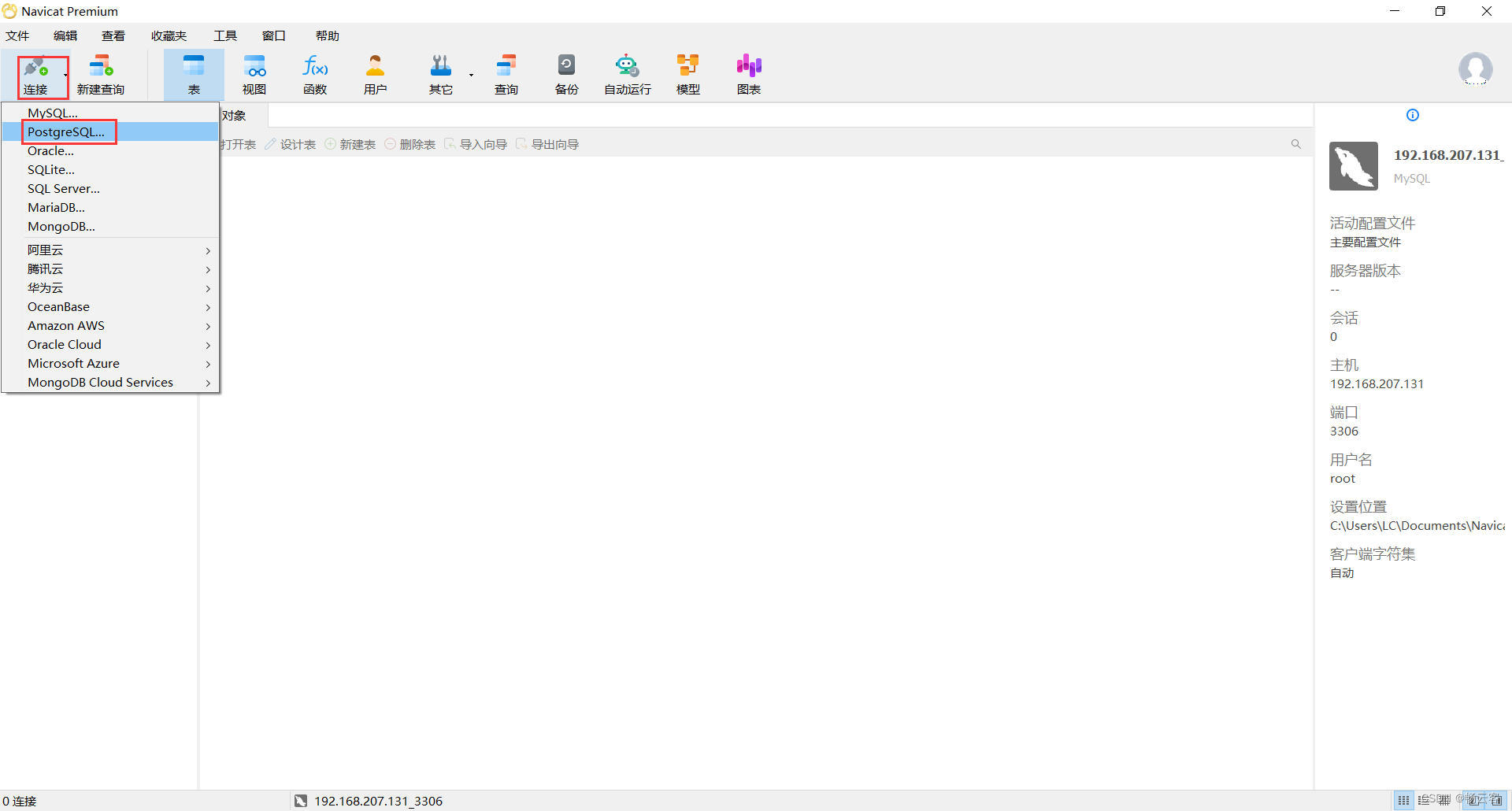Click the Delete Table (删除表) button
This screenshot has height=811, width=1512.
pos(409,144)
